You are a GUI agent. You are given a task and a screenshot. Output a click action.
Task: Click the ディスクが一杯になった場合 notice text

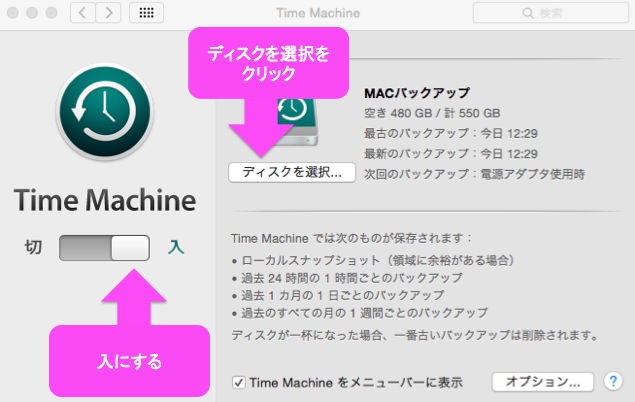tap(414, 335)
